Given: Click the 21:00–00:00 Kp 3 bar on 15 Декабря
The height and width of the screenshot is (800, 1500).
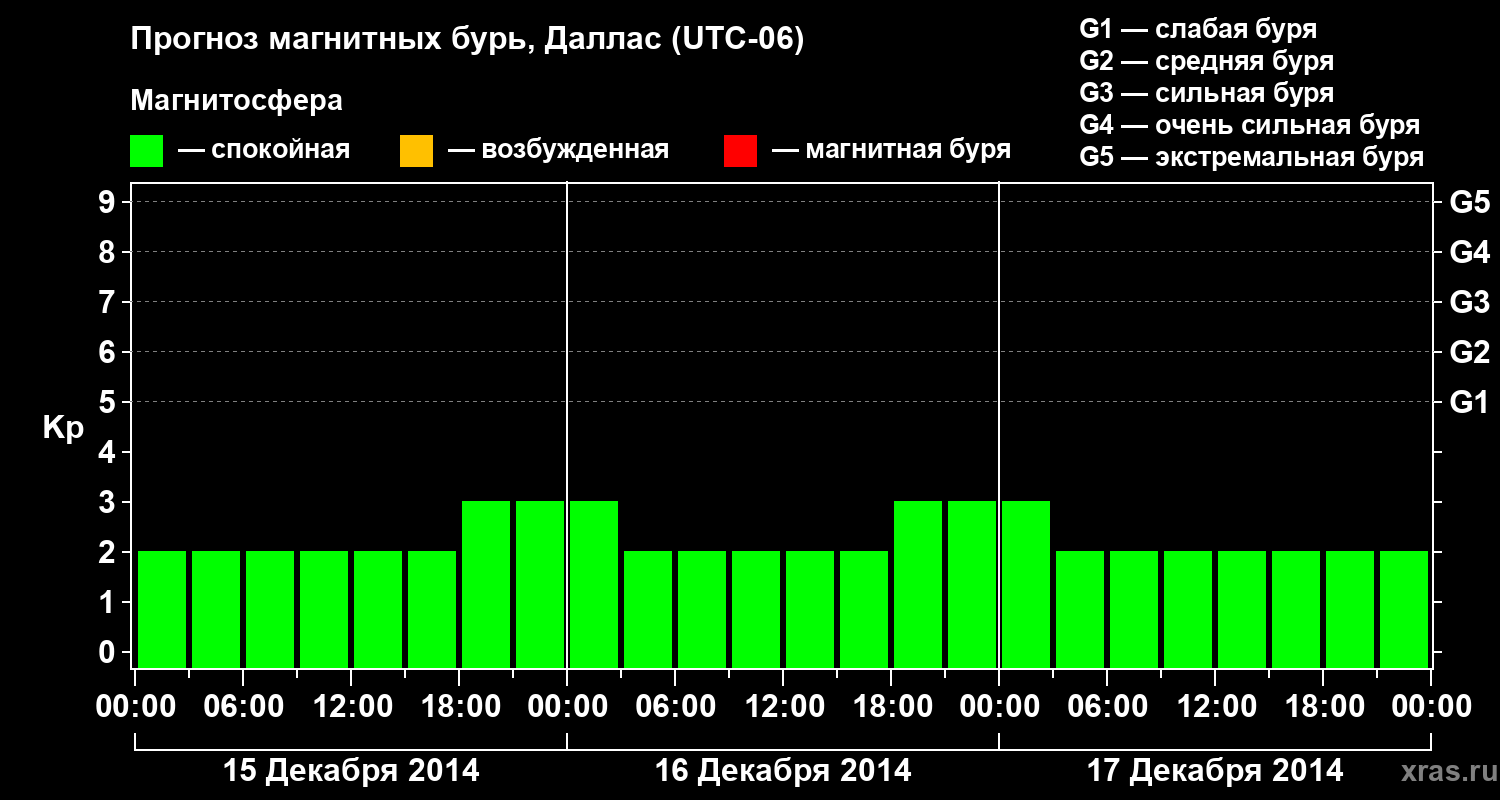Looking at the screenshot, I should pos(540,584).
